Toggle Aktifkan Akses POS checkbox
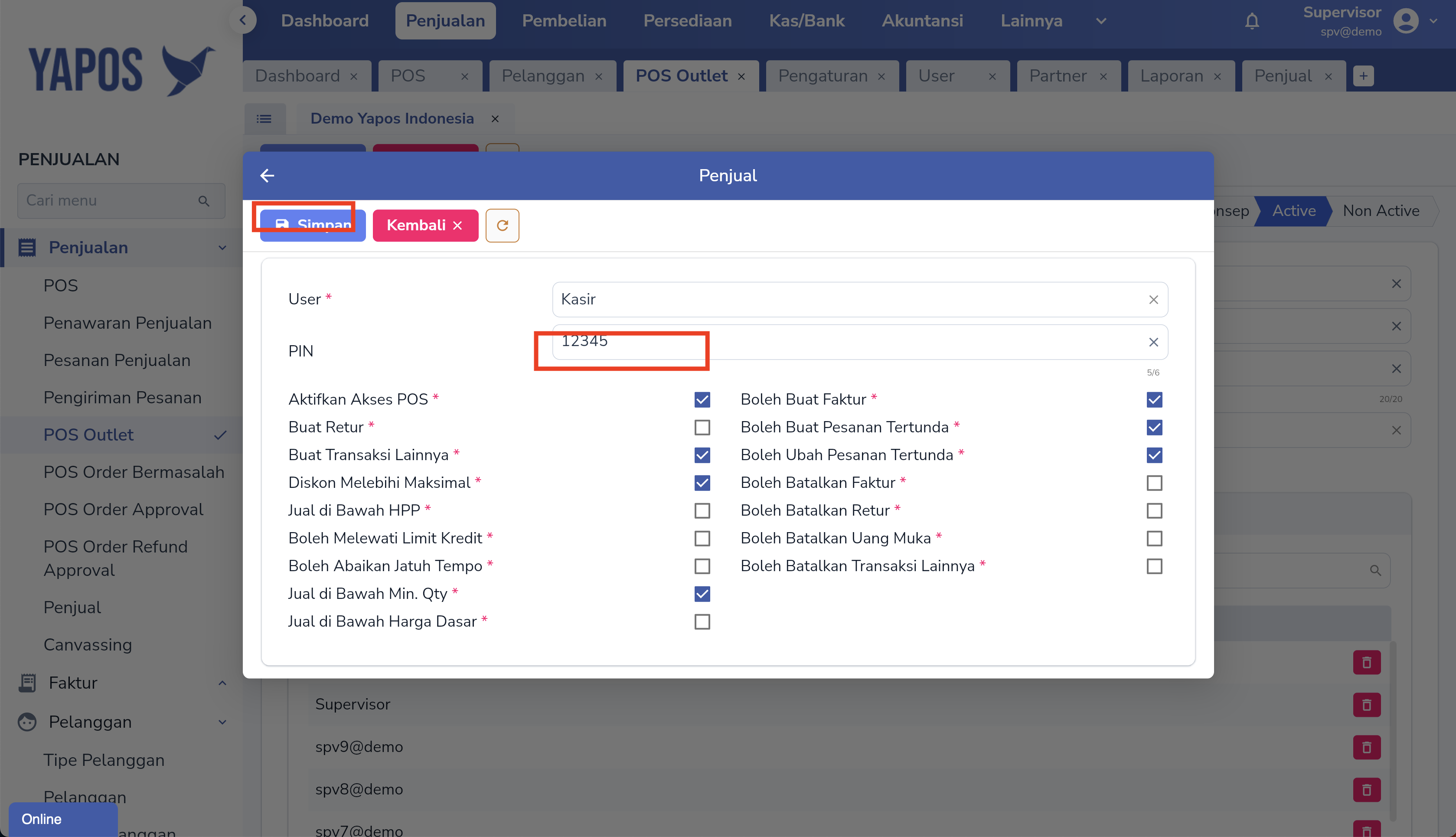The height and width of the screenshot is (837, 1456). point(702,399)
